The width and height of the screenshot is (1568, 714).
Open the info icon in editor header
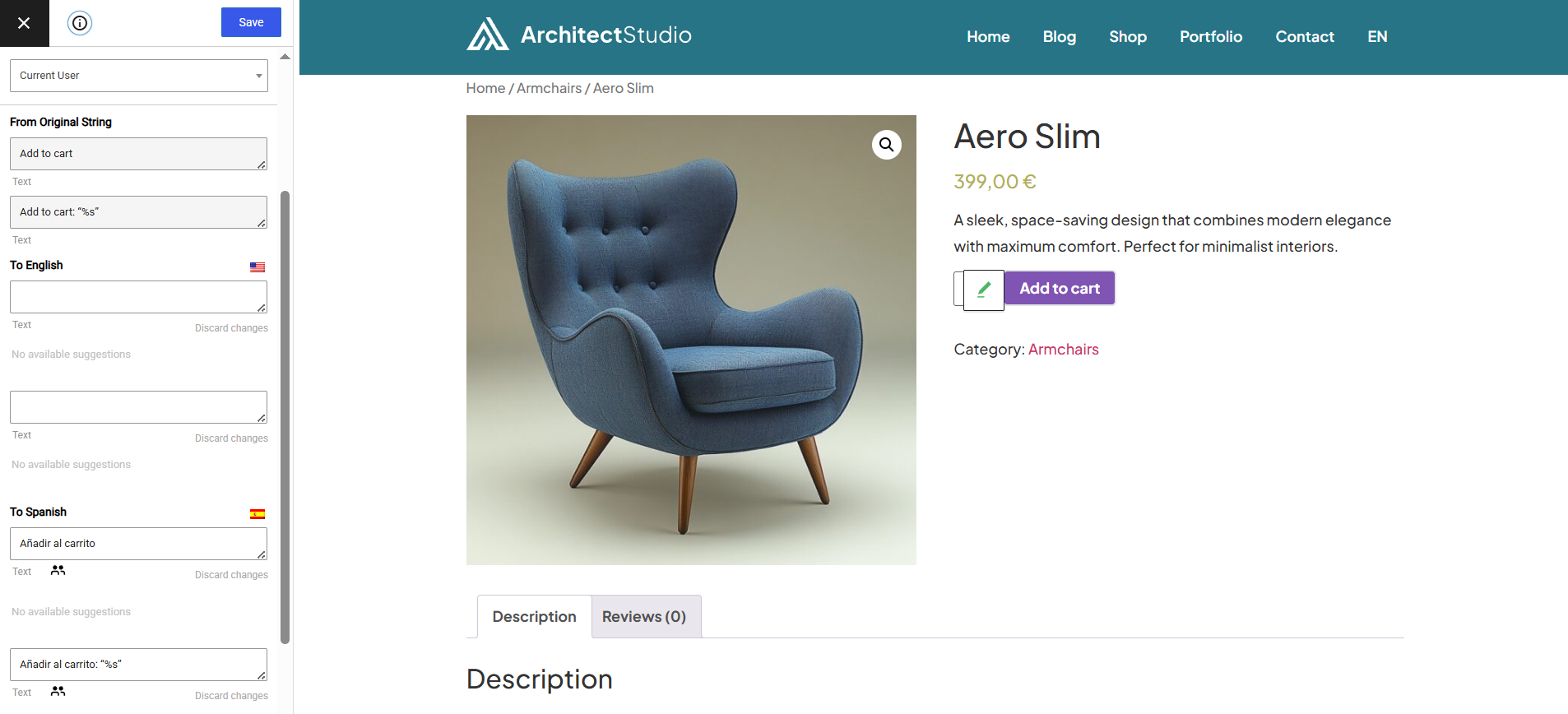(80, 23)
